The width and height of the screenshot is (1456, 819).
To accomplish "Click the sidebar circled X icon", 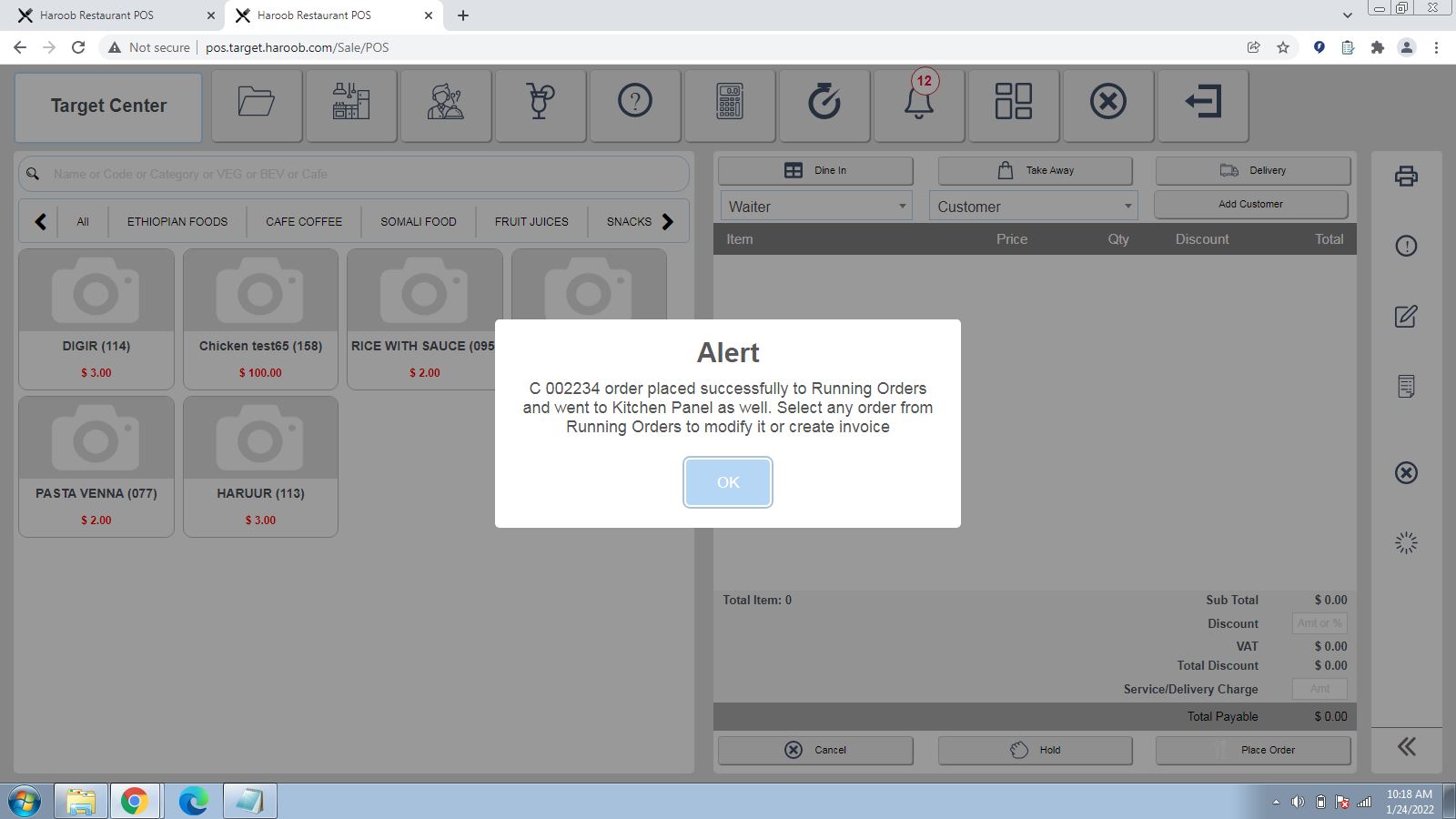I will (x=1406, y=472).
